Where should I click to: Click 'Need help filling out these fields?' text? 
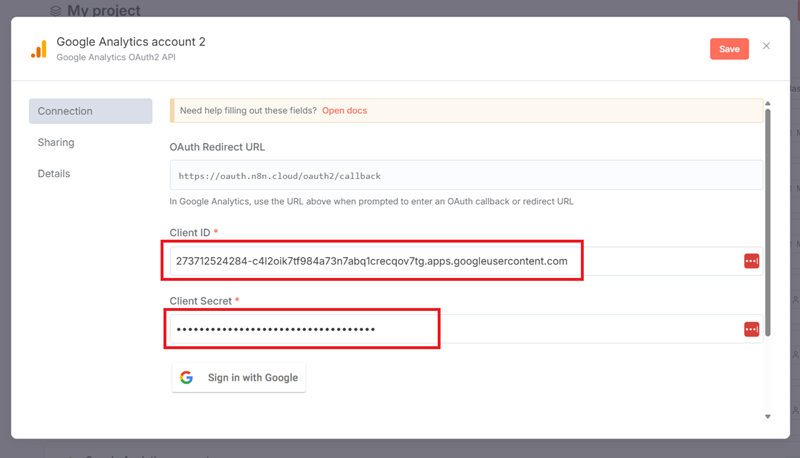click(x=248, y=111)
